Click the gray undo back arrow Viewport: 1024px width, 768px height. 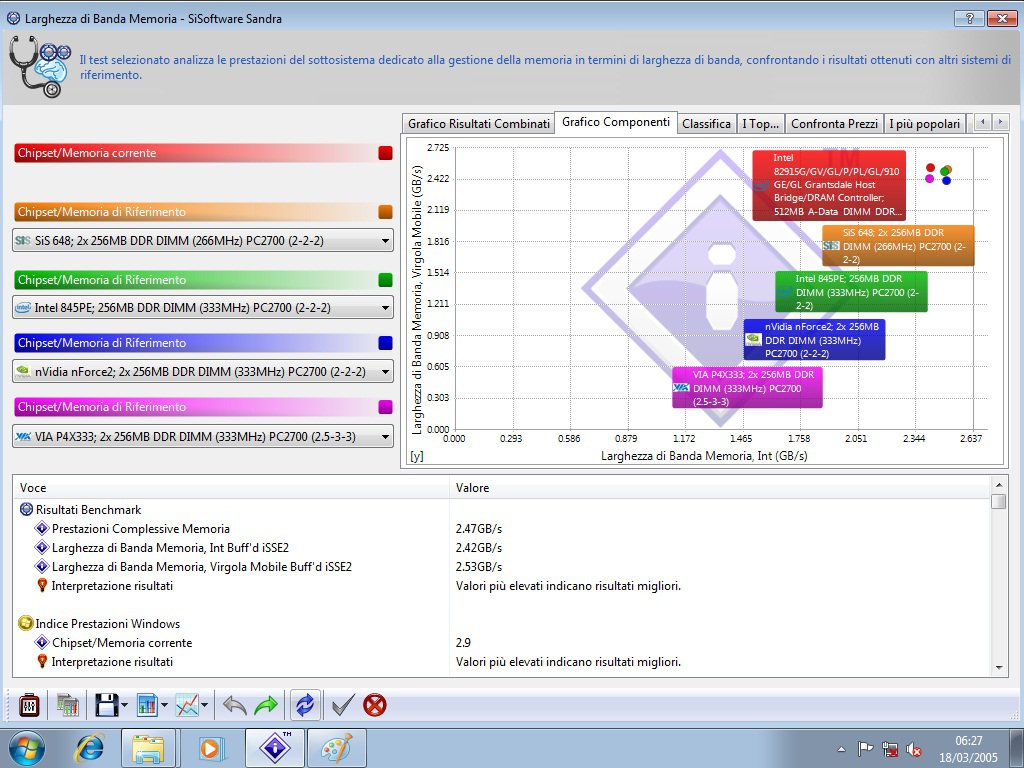pyautogui.click(x=234, y=705)
